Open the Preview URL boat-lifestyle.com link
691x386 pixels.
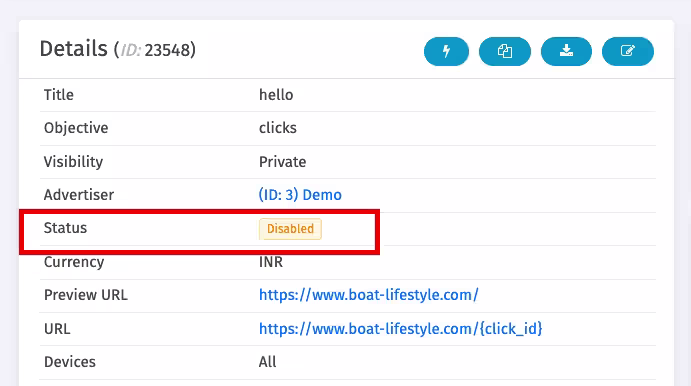(x=368, y=295)
